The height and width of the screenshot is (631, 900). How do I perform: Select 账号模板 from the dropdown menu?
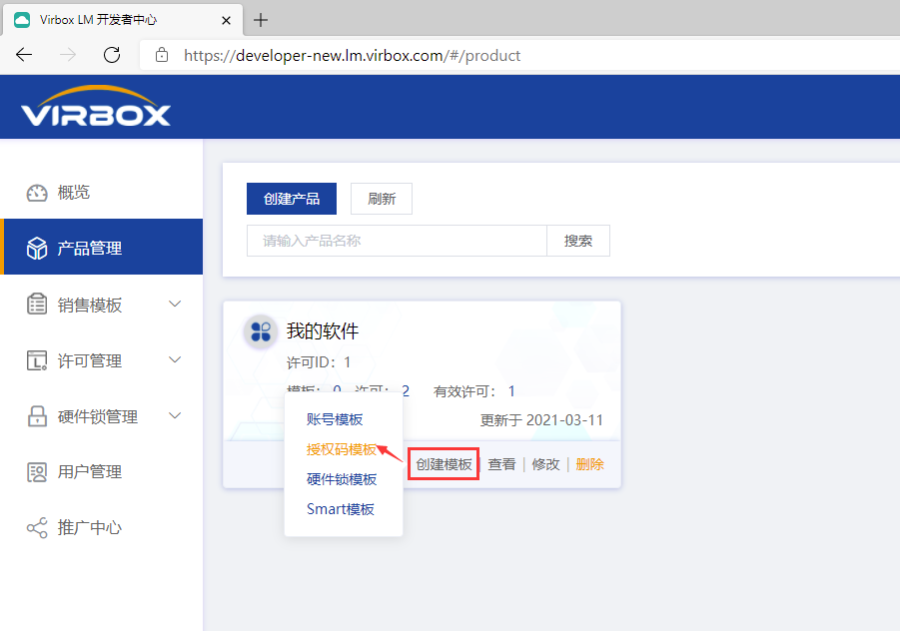pyautogui.click(x=334, y=419)
